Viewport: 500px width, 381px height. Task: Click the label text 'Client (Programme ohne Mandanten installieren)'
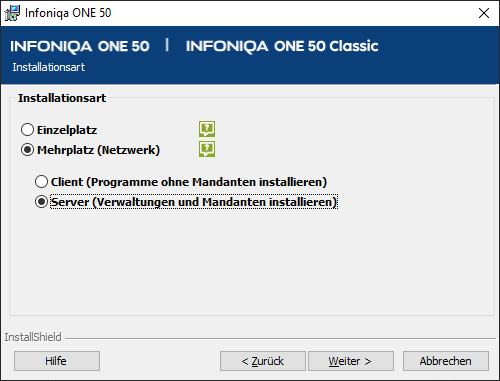[189, 182]
